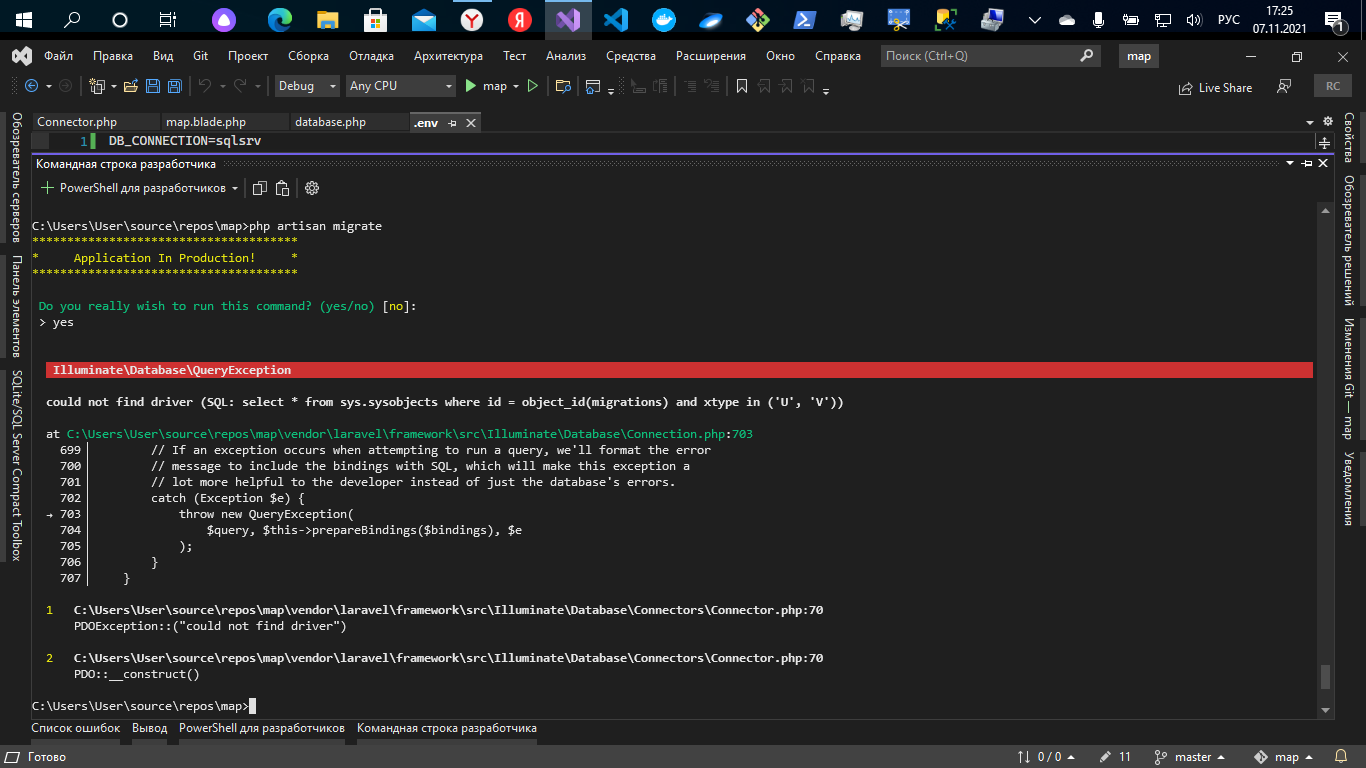Click the Find in Files folder-search icon

tap(563, 86)
